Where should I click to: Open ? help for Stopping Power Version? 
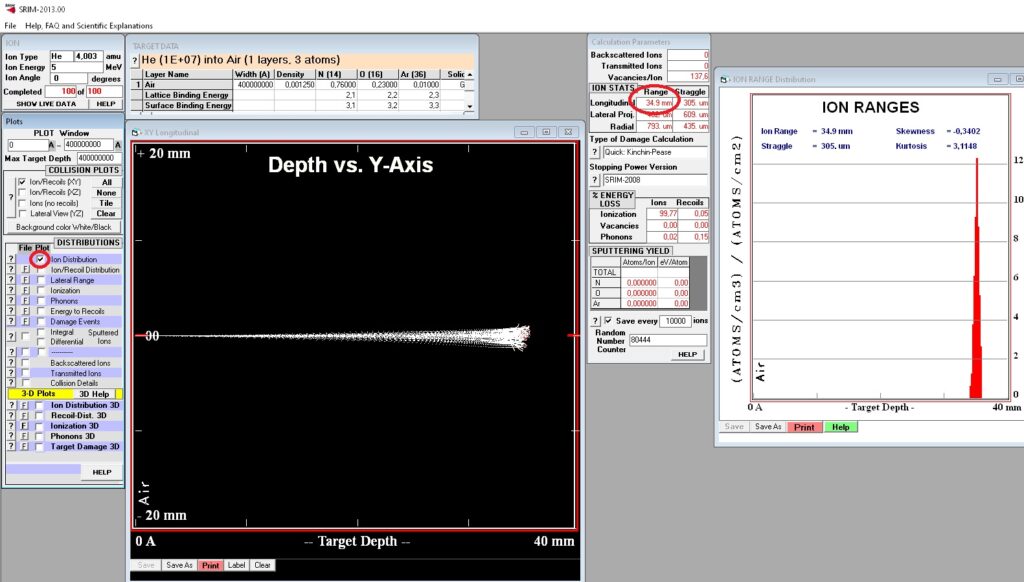click(x=595, y=180)
